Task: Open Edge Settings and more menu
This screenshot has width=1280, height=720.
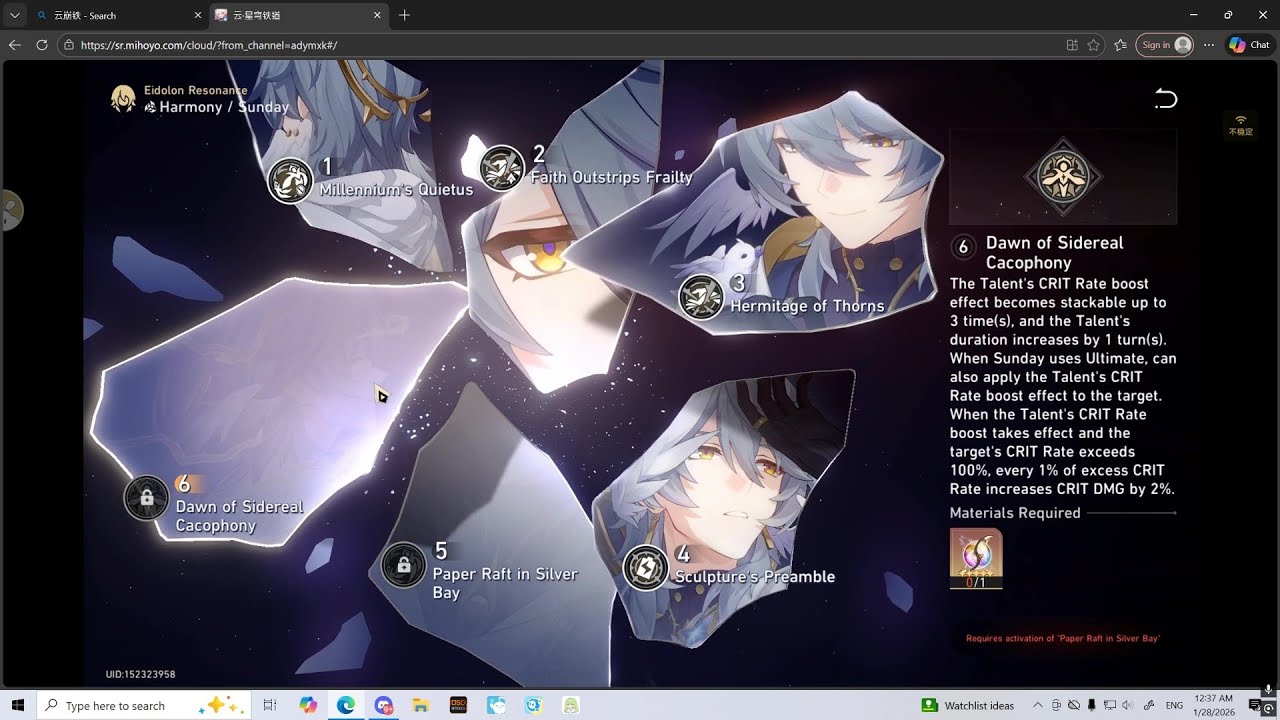Action: (x=1209, y=45)
